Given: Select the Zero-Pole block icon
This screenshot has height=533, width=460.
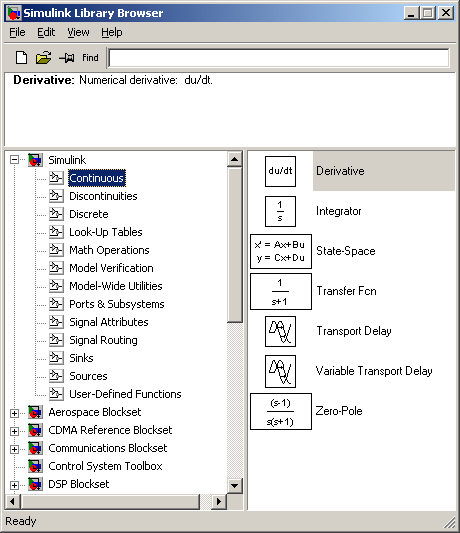Looking at the screenshot, I should pos(281,412).
